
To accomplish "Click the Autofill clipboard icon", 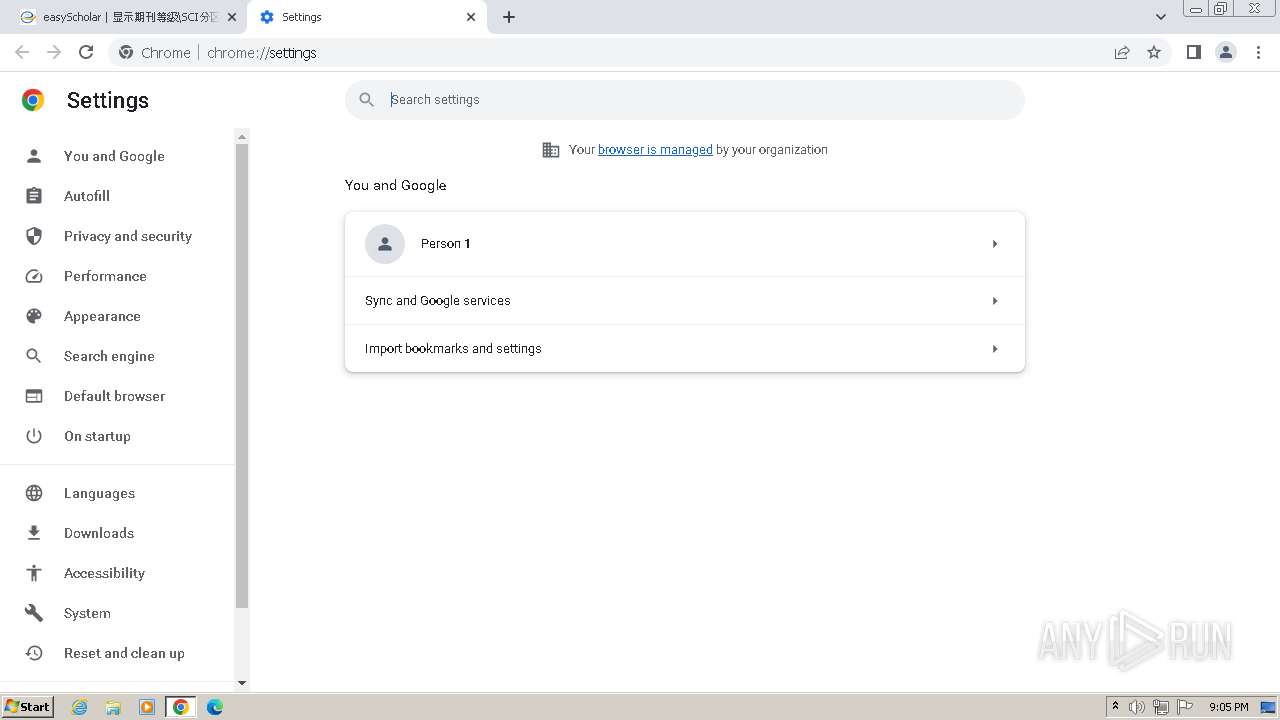I will click(x=34, y=196).
